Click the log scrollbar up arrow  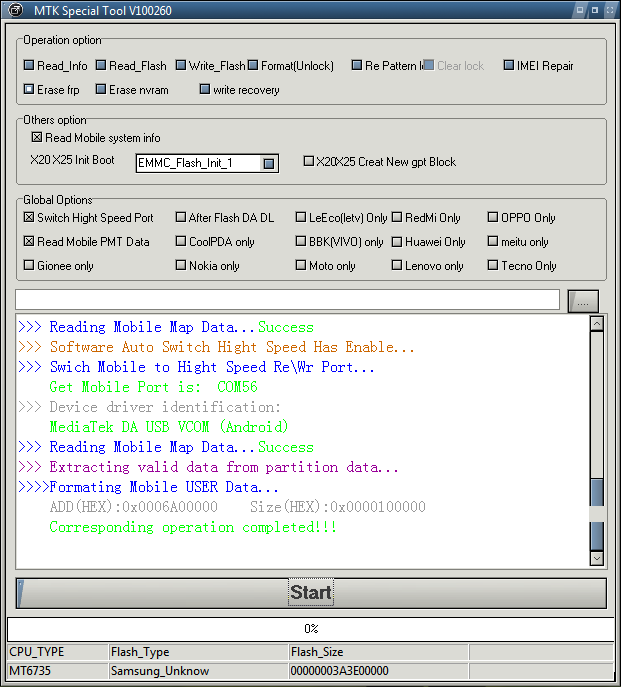coord(597,324)
